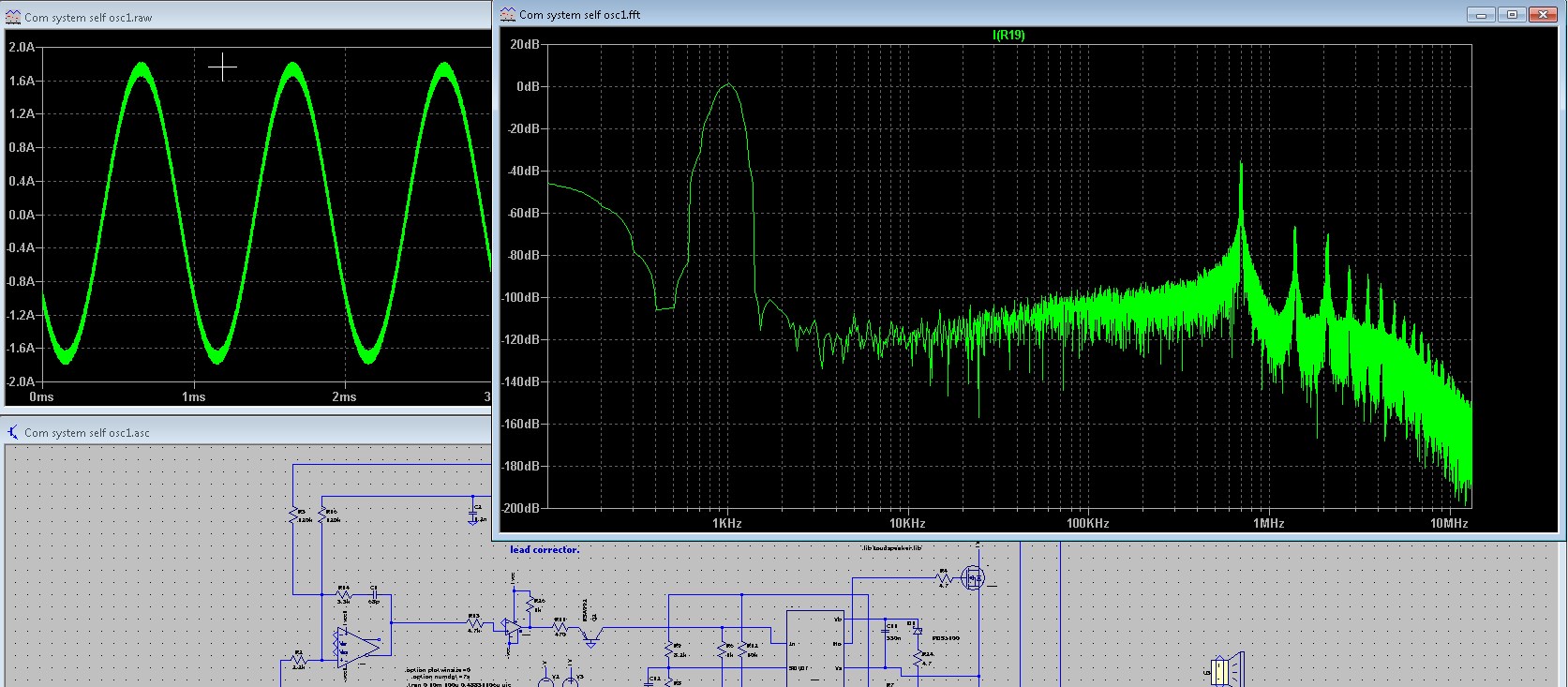Click the 'lead corrector.' comment text

tap(545, 549)
